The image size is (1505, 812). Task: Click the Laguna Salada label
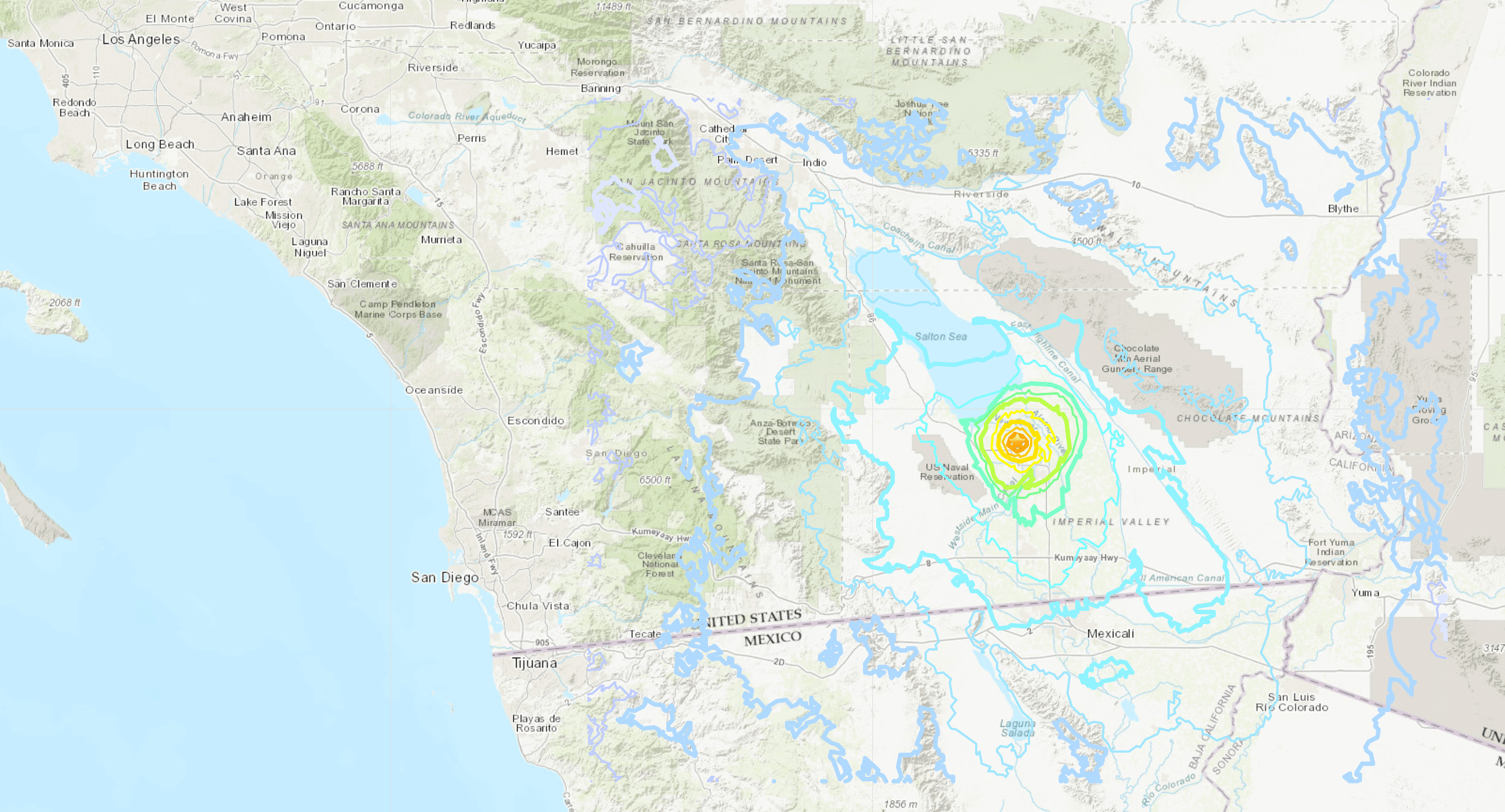[x=1018, y=728]
